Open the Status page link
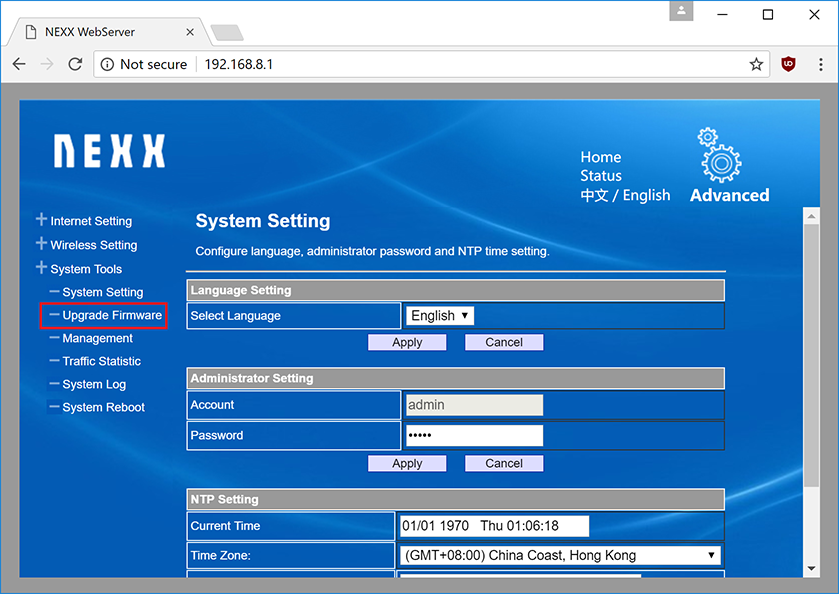The image size is (839, 594). coord(601,176)
